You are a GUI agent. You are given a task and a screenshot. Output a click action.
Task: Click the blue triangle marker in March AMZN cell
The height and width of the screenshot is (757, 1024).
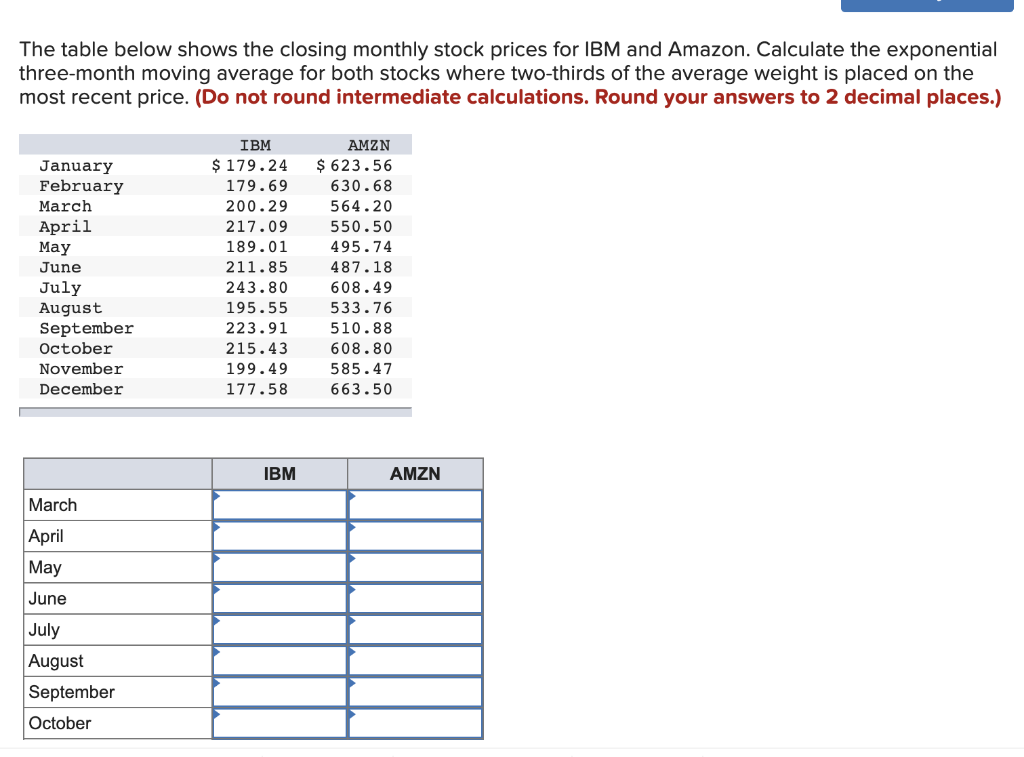coord(351,497)
